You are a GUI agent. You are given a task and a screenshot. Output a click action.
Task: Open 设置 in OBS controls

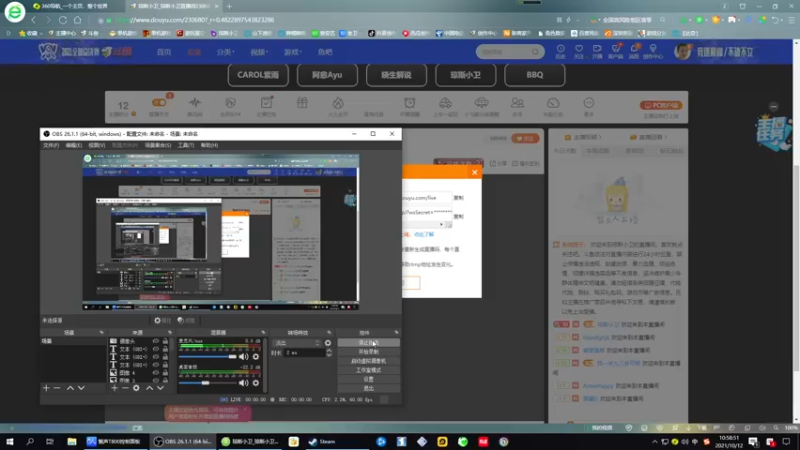(368, 380)
